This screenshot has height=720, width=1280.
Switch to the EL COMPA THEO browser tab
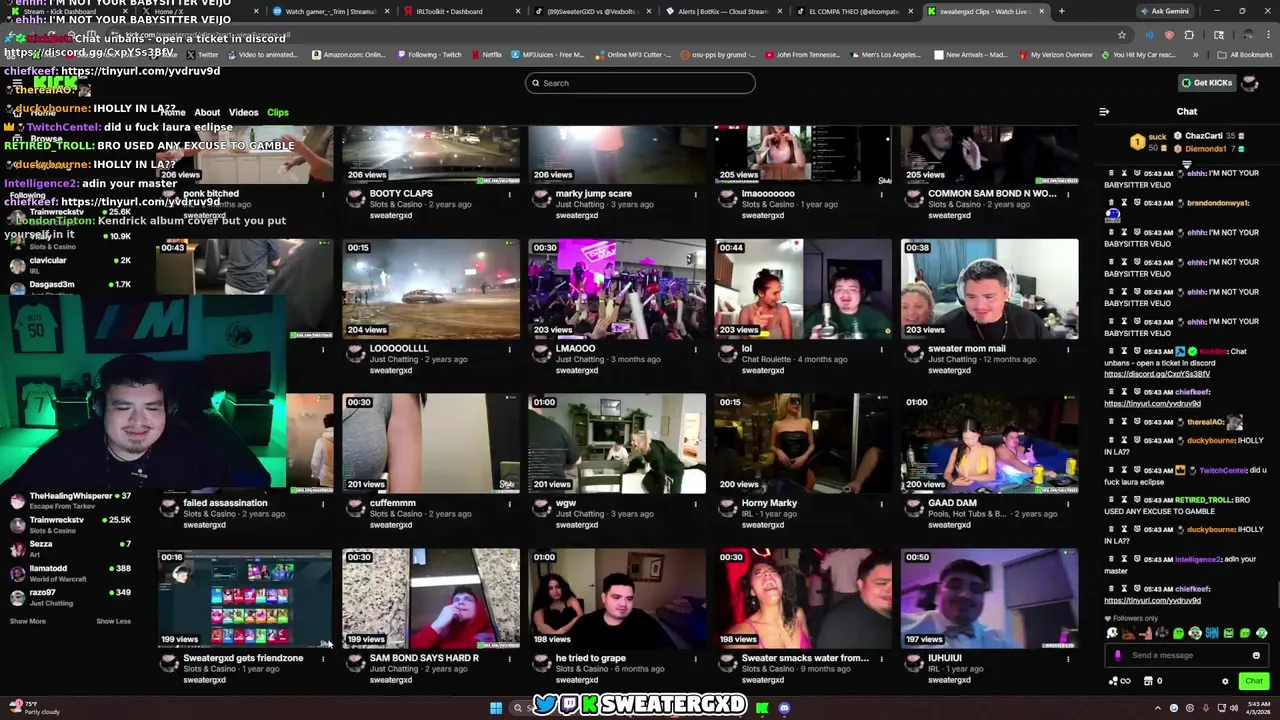point(855,11)
